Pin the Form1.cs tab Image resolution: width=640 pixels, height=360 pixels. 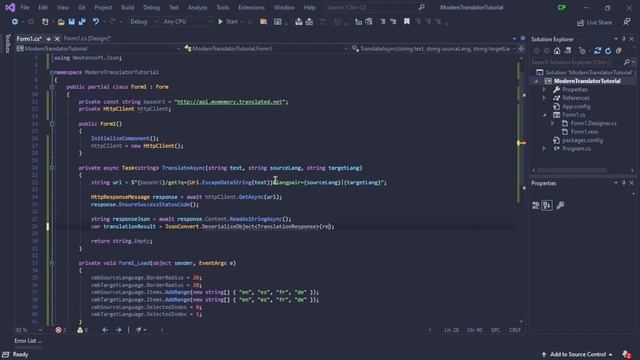click(48, 39)
